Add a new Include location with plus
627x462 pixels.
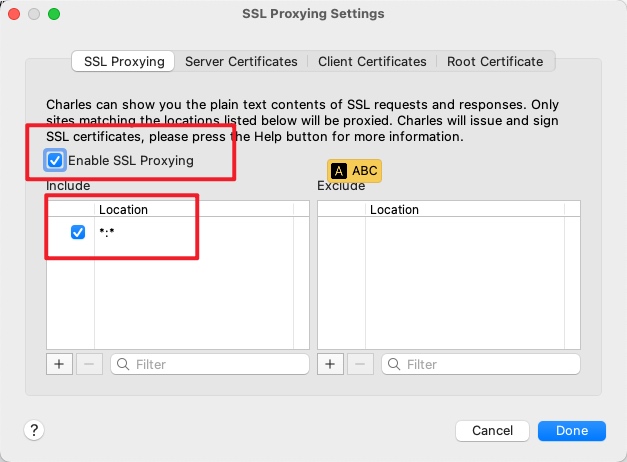point(59,364)
